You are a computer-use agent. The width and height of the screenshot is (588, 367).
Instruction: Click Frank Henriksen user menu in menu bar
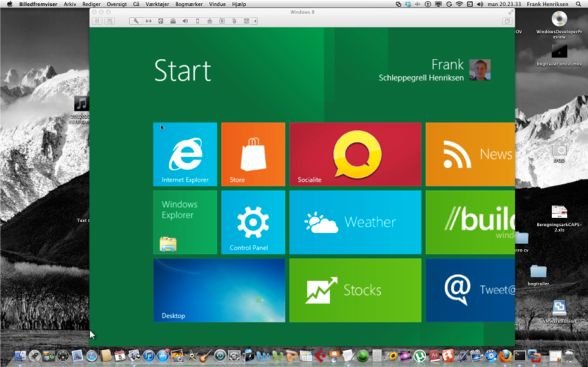coord(547,4)
